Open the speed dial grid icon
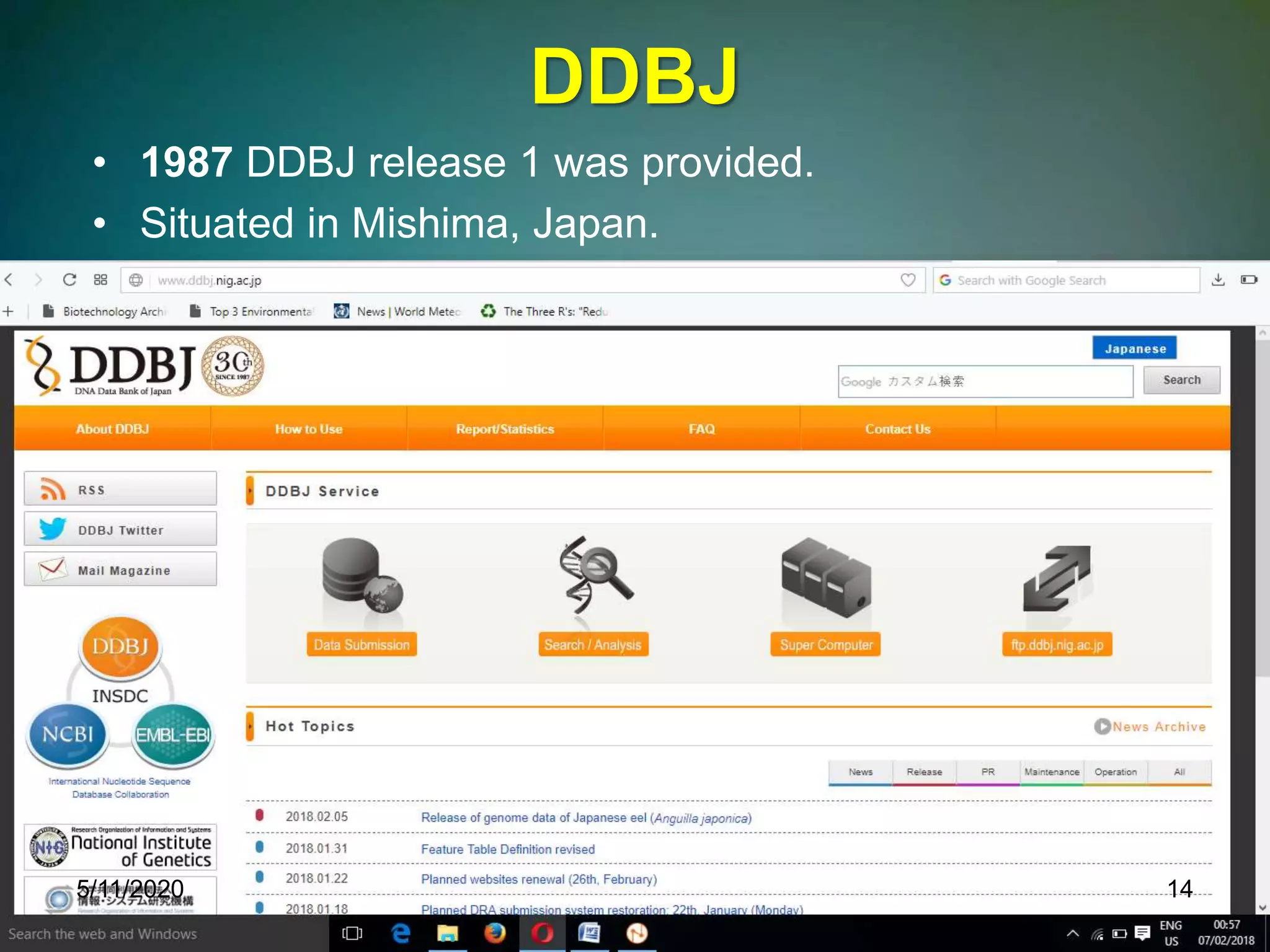 [100, 280]
